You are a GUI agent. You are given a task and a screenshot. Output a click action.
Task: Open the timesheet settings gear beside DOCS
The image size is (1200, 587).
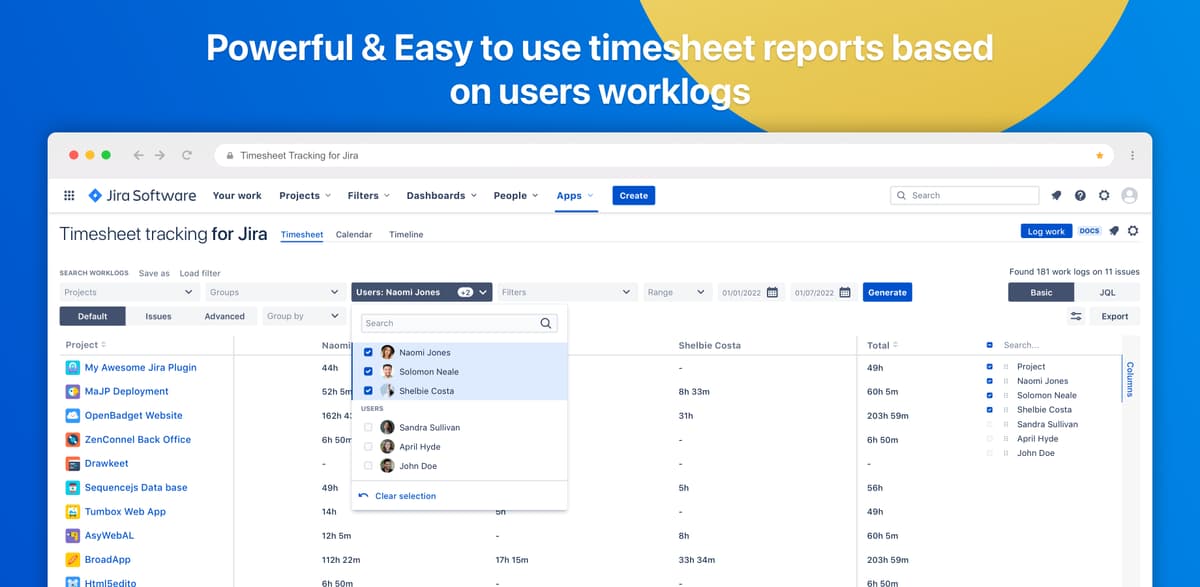click(x=1133, y=231)
